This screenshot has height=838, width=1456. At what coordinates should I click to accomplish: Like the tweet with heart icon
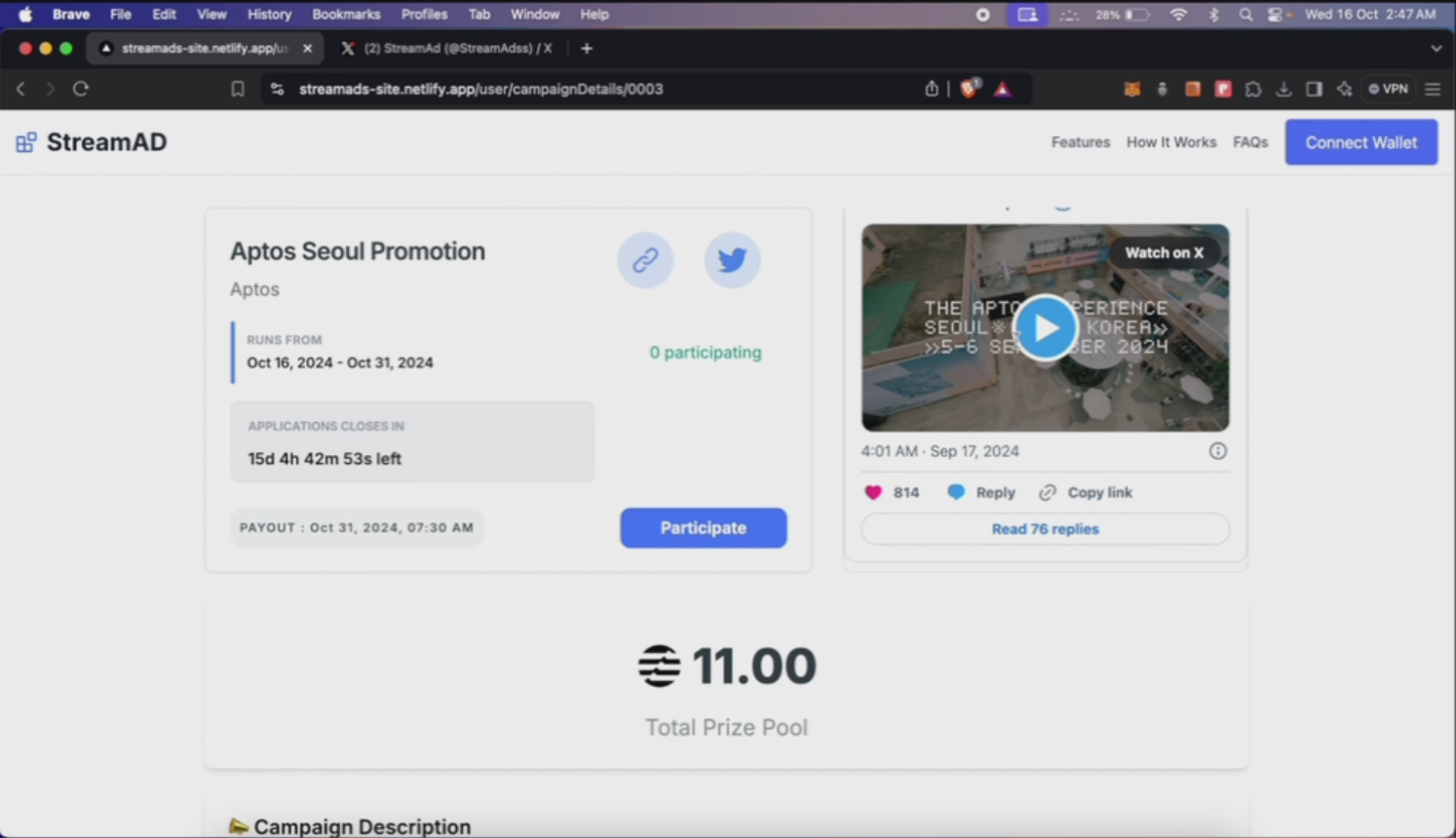click(x=873, y=492)
